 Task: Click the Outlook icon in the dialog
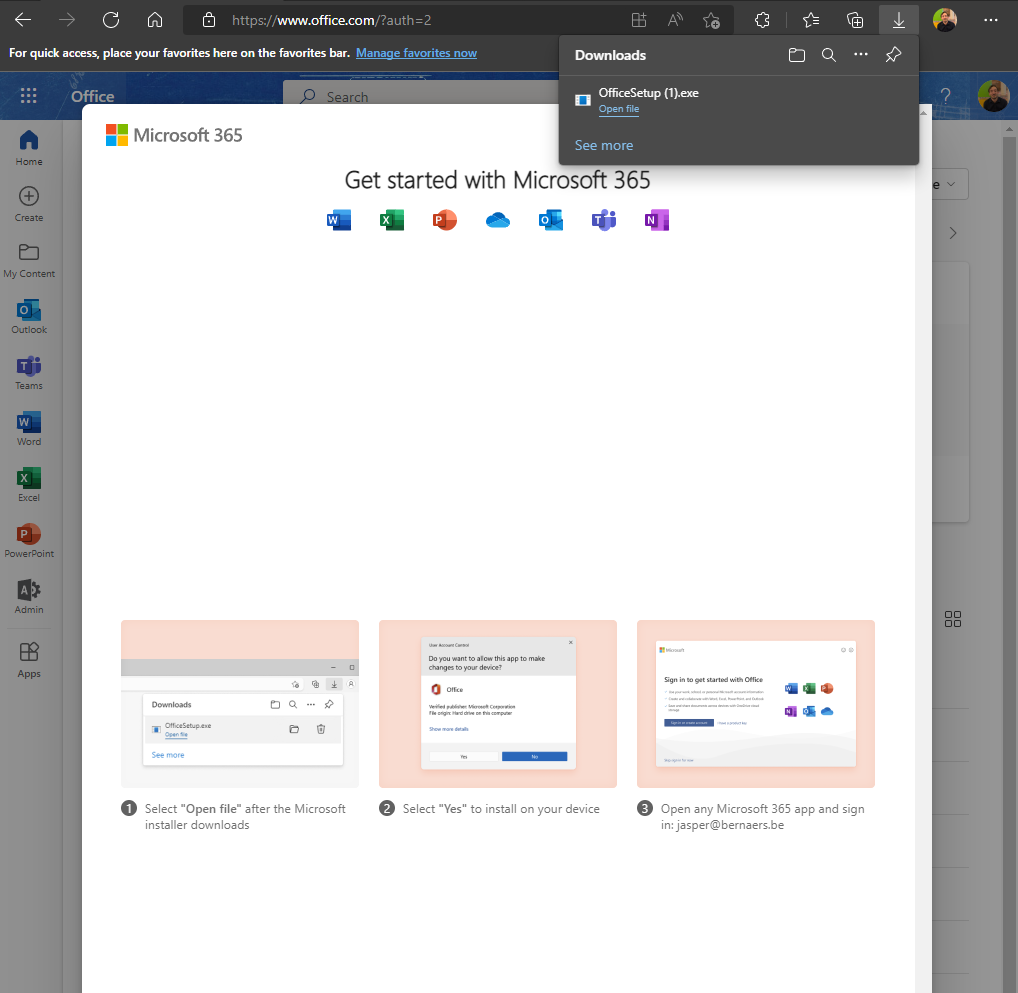click(x=551, y=220)
